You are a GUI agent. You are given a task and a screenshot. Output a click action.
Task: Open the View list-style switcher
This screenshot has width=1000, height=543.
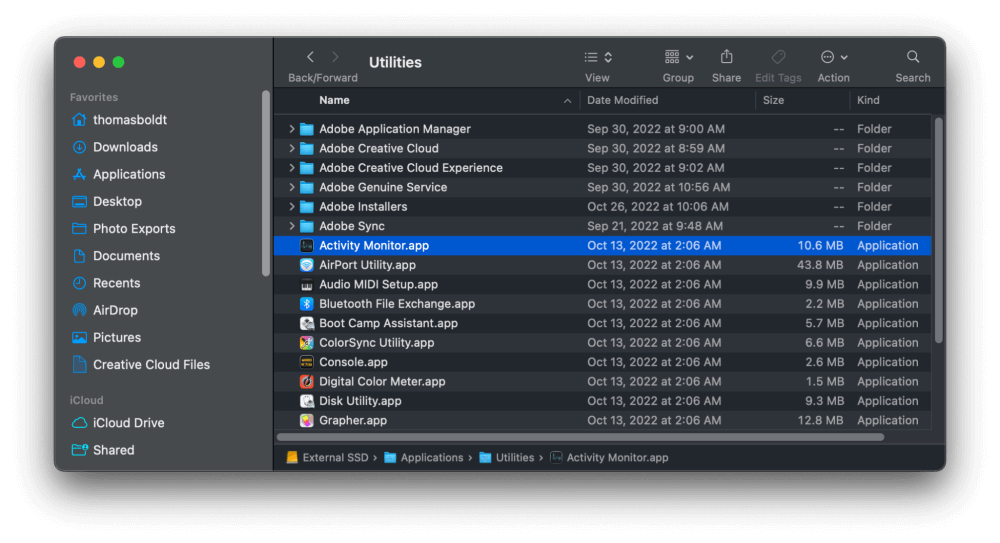(598, 57)
